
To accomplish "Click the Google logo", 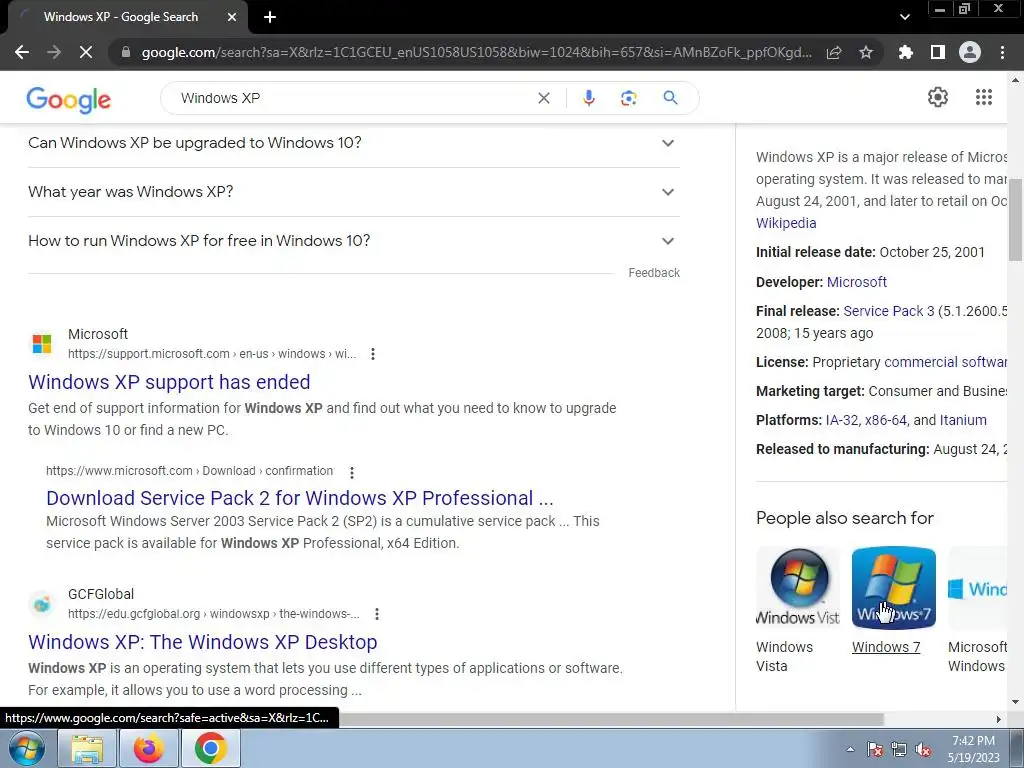I will (69, 99).
